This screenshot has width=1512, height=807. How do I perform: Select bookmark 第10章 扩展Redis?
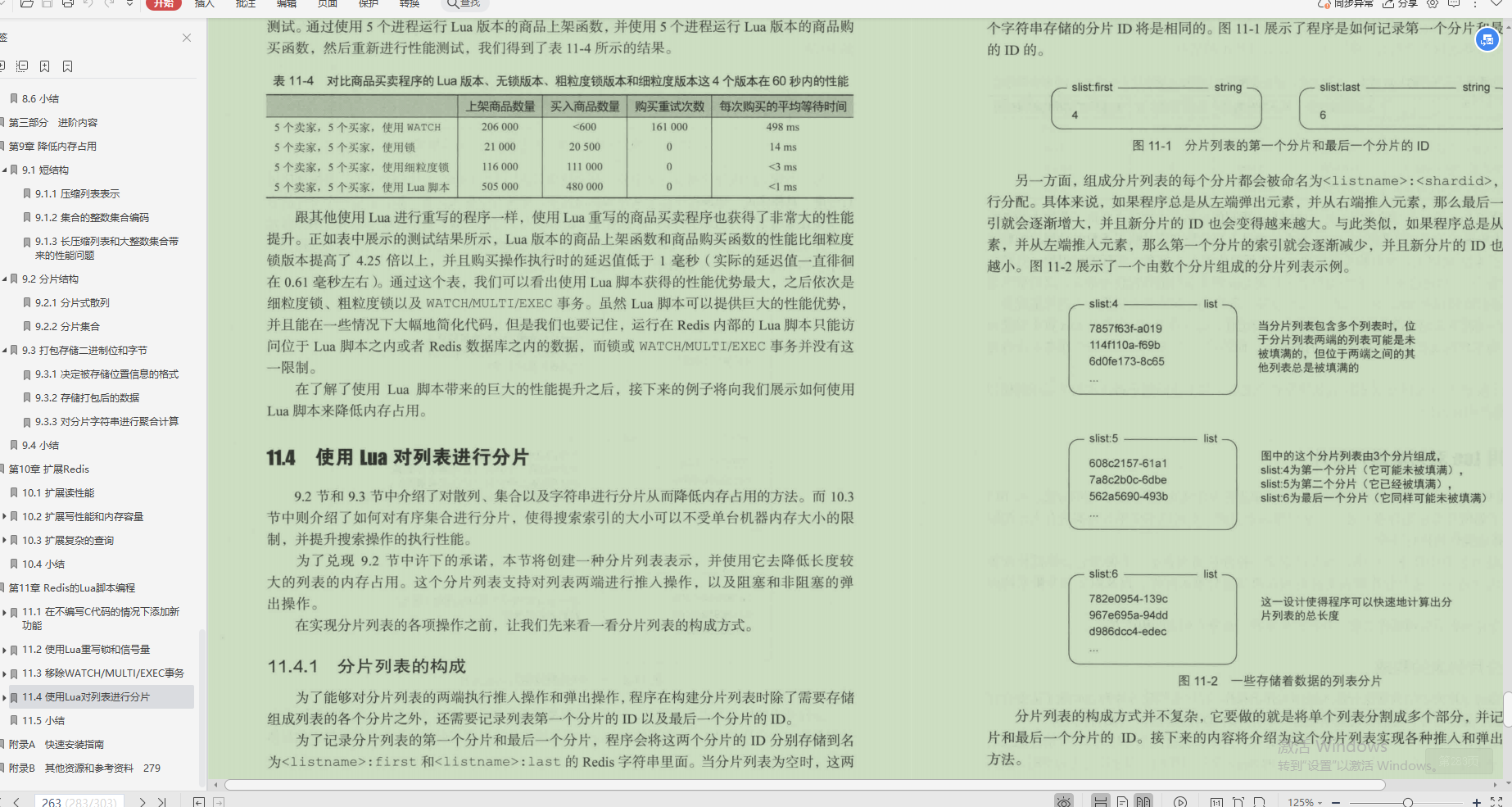(48, 469)
